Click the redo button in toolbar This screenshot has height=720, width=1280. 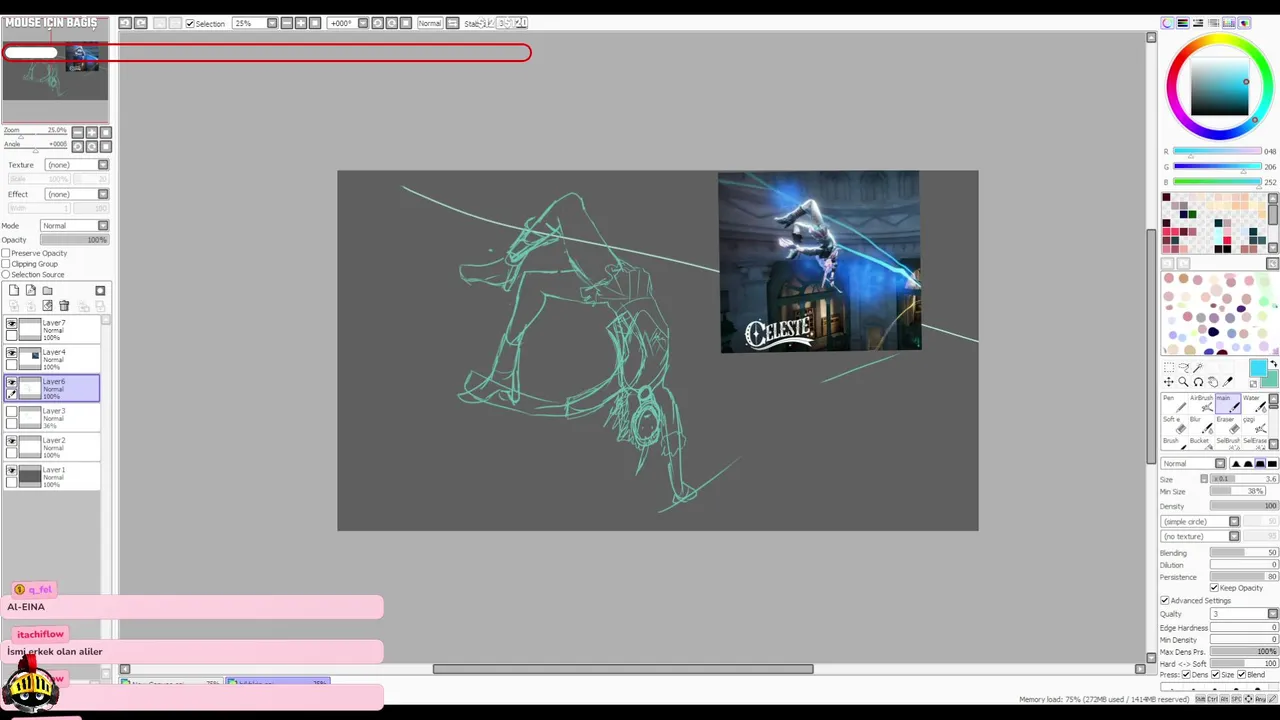pyautogui.click(x=141, y=23)
